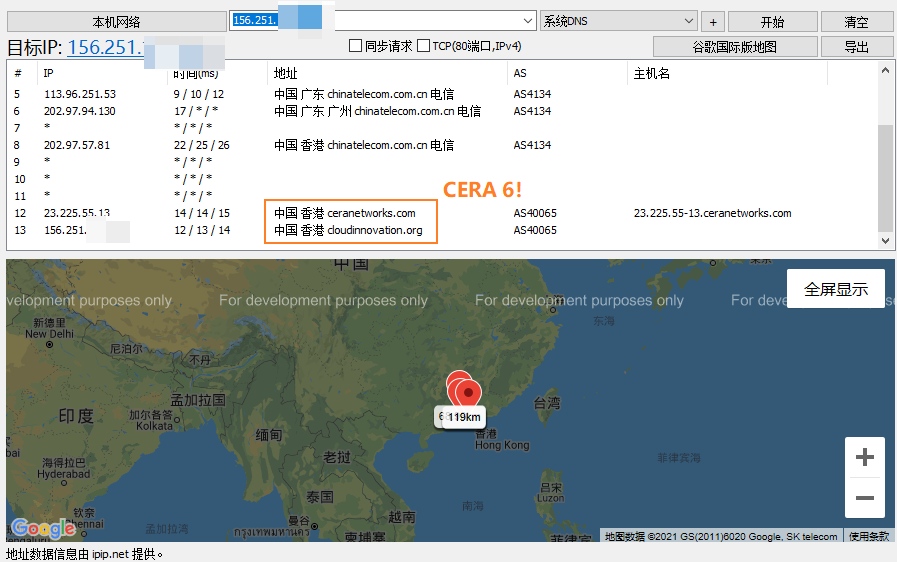897x562 pixels.
Task: Click address 中国 广东 广州 chinatelecom.com.cn 电信
Action: pos(377,111)
